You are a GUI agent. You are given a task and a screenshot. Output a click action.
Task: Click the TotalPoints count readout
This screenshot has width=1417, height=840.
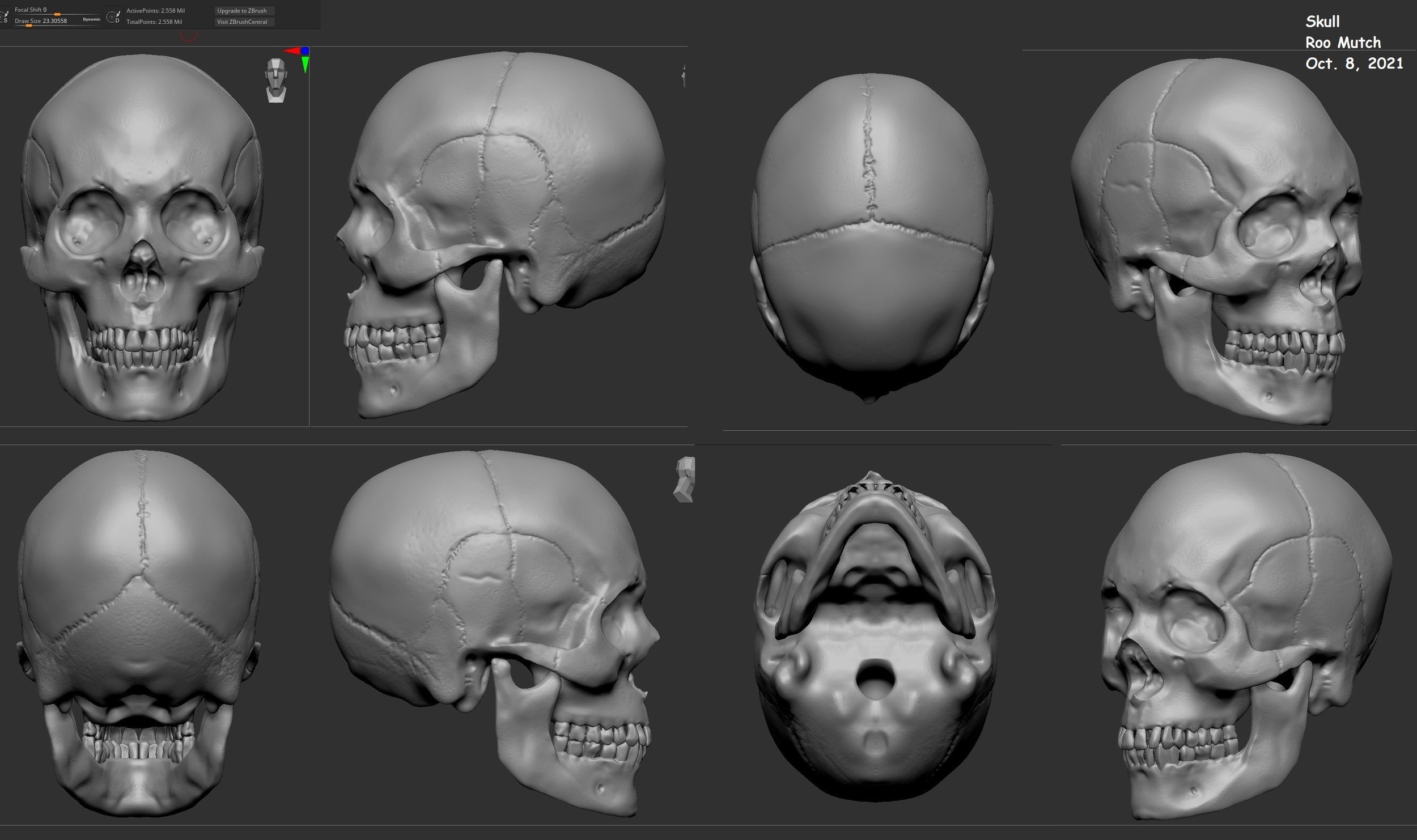(x=154, y=22)
